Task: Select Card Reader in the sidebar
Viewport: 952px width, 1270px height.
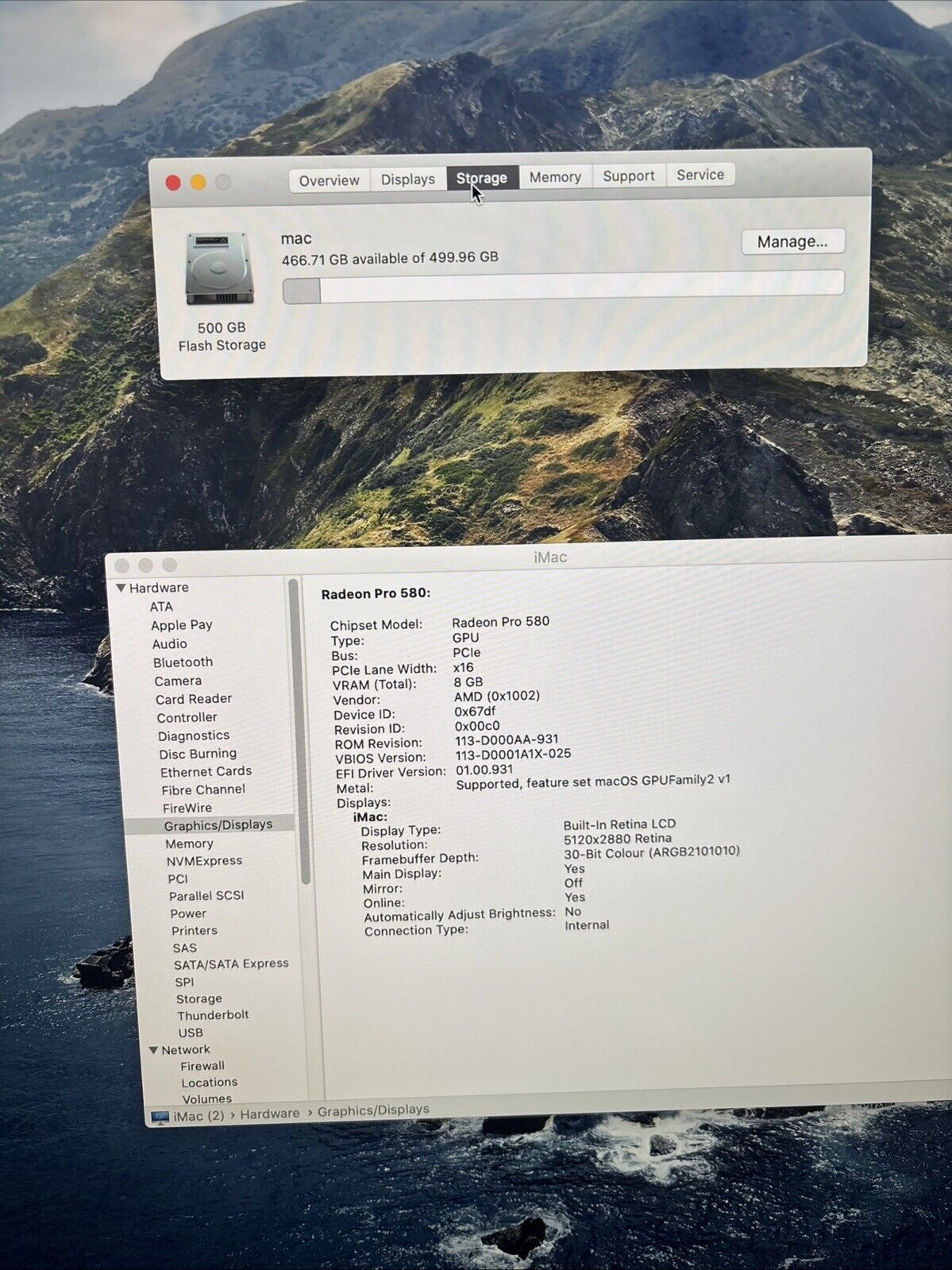Action: (x=194, y=699)
